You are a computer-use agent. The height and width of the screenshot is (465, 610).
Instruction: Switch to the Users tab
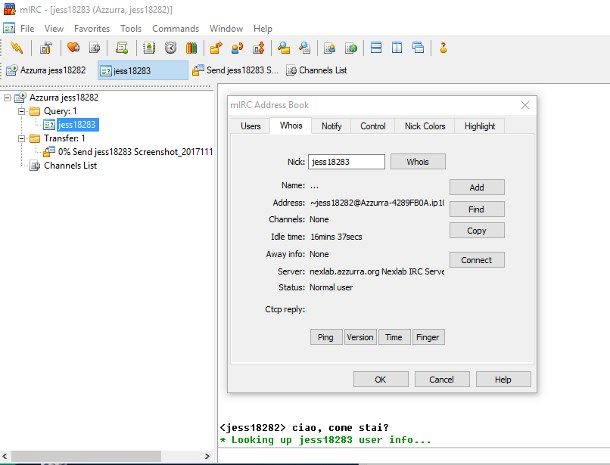pyautogui.click(x=250, y=126)
